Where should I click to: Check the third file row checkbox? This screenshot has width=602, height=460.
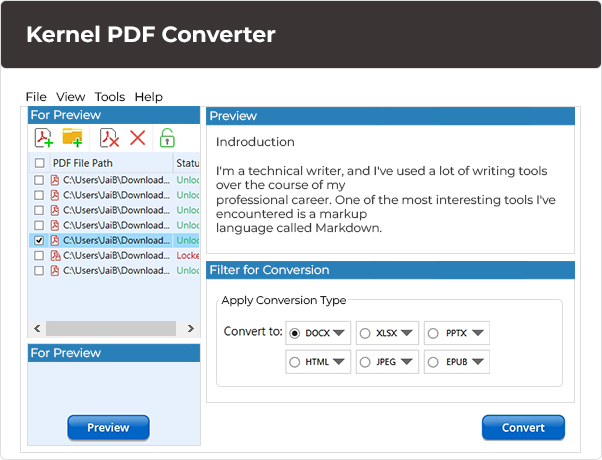(x=39, y=210)
